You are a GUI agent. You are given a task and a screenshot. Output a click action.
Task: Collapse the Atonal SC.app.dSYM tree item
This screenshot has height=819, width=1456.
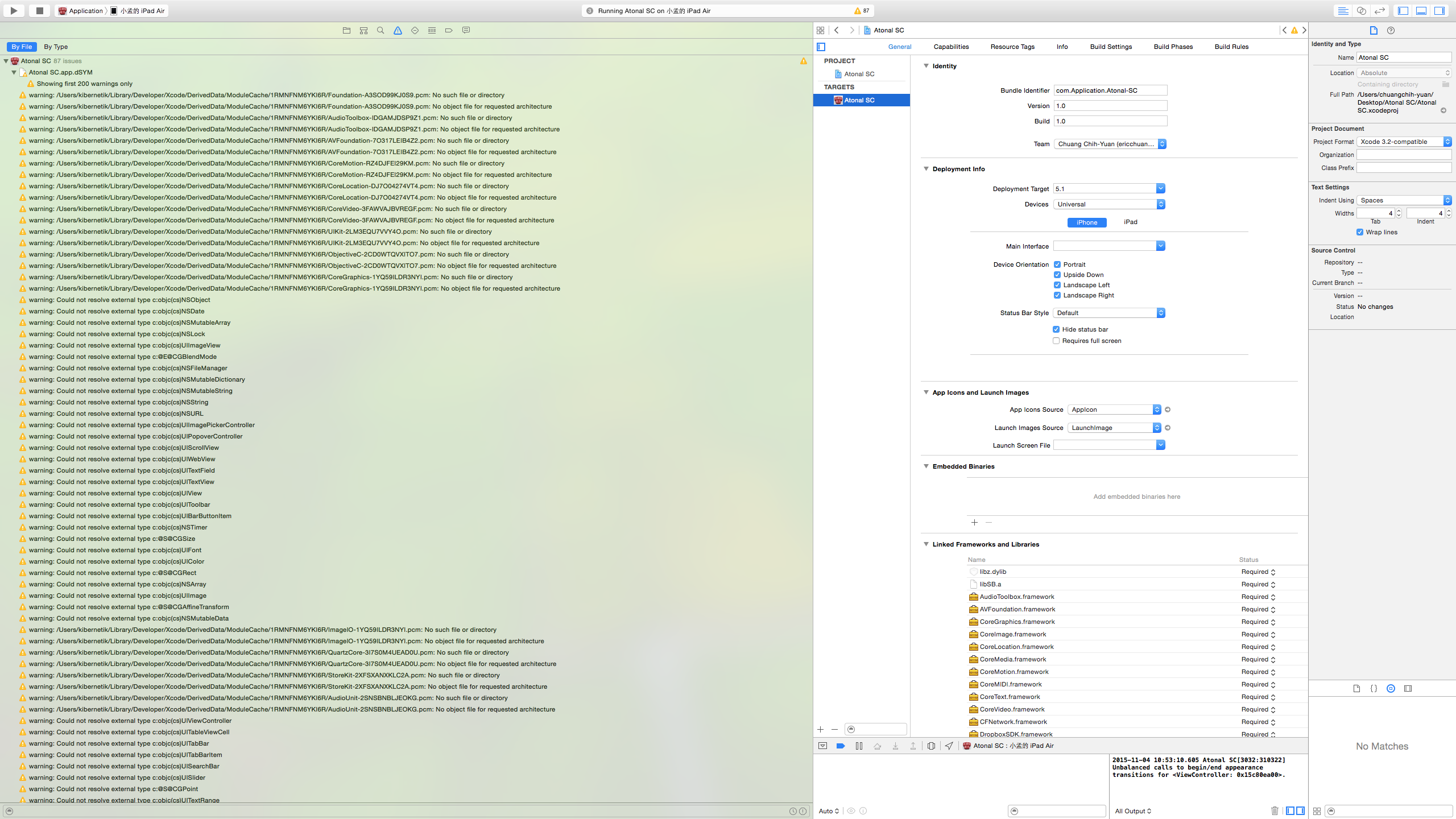14,72
